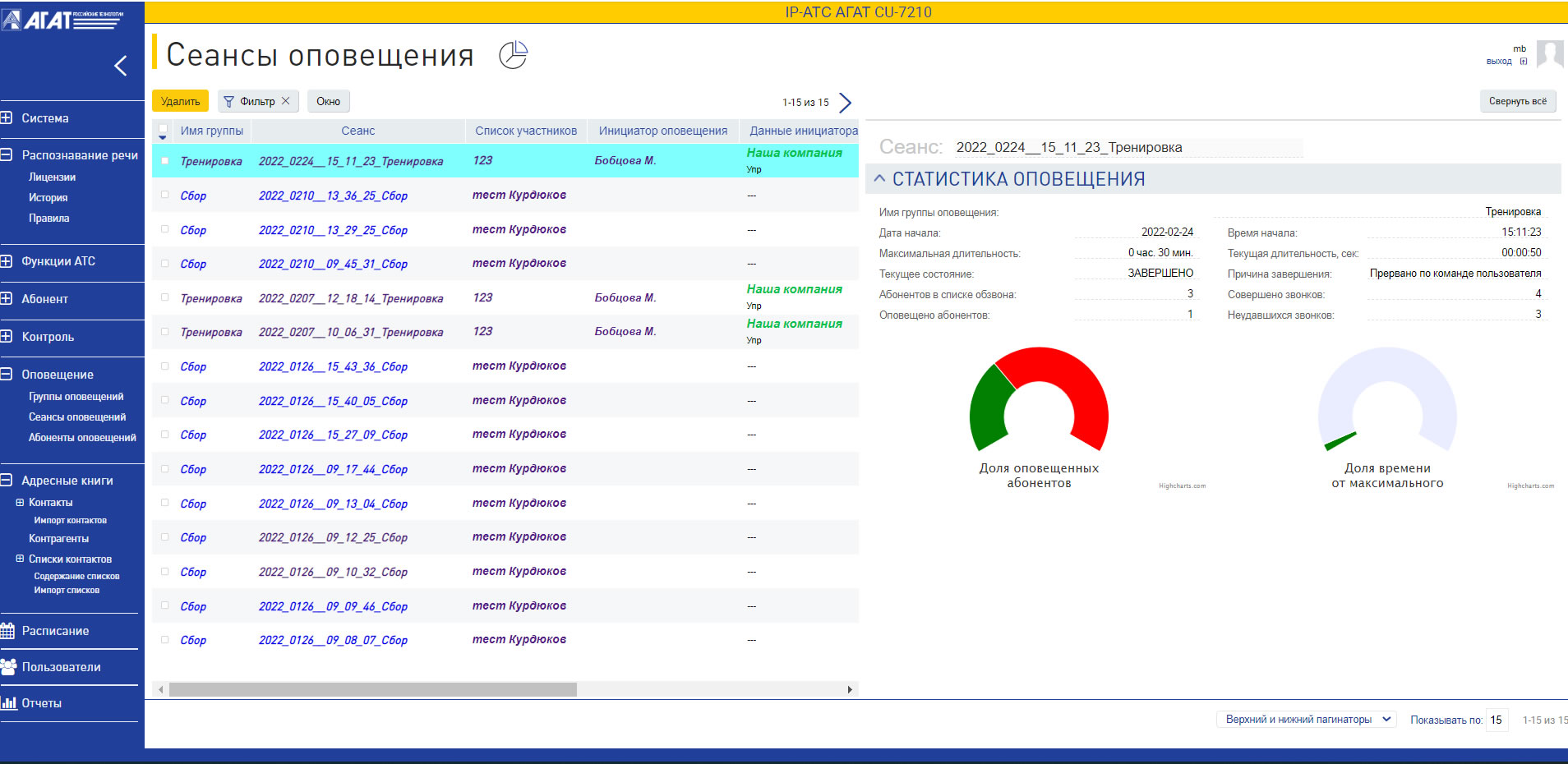
Task: Go to next page arrow
Action: point(845,103)
